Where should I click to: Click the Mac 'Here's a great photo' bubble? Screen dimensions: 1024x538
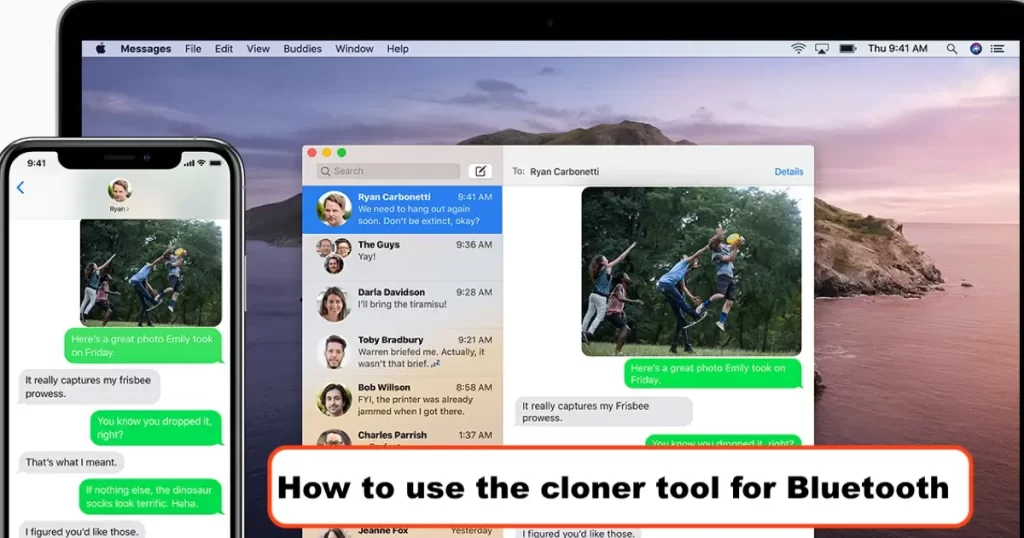point(713,374)
